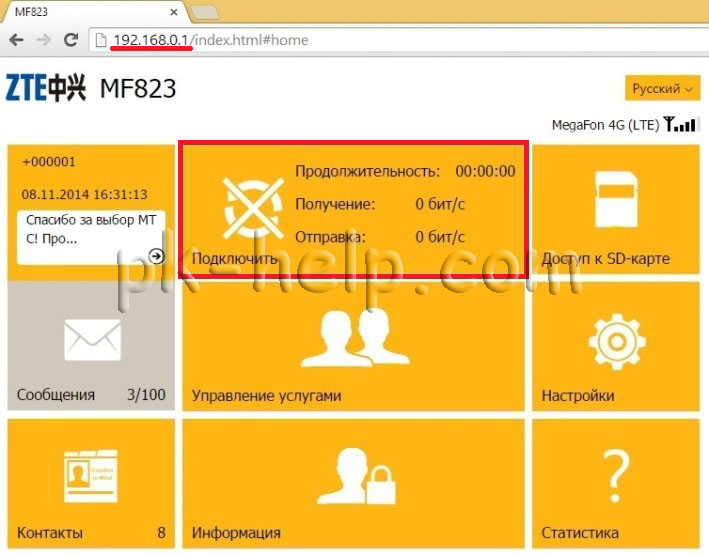
Task: Click the date 08.11.2014 16:31:13
Action: (85, 194)
